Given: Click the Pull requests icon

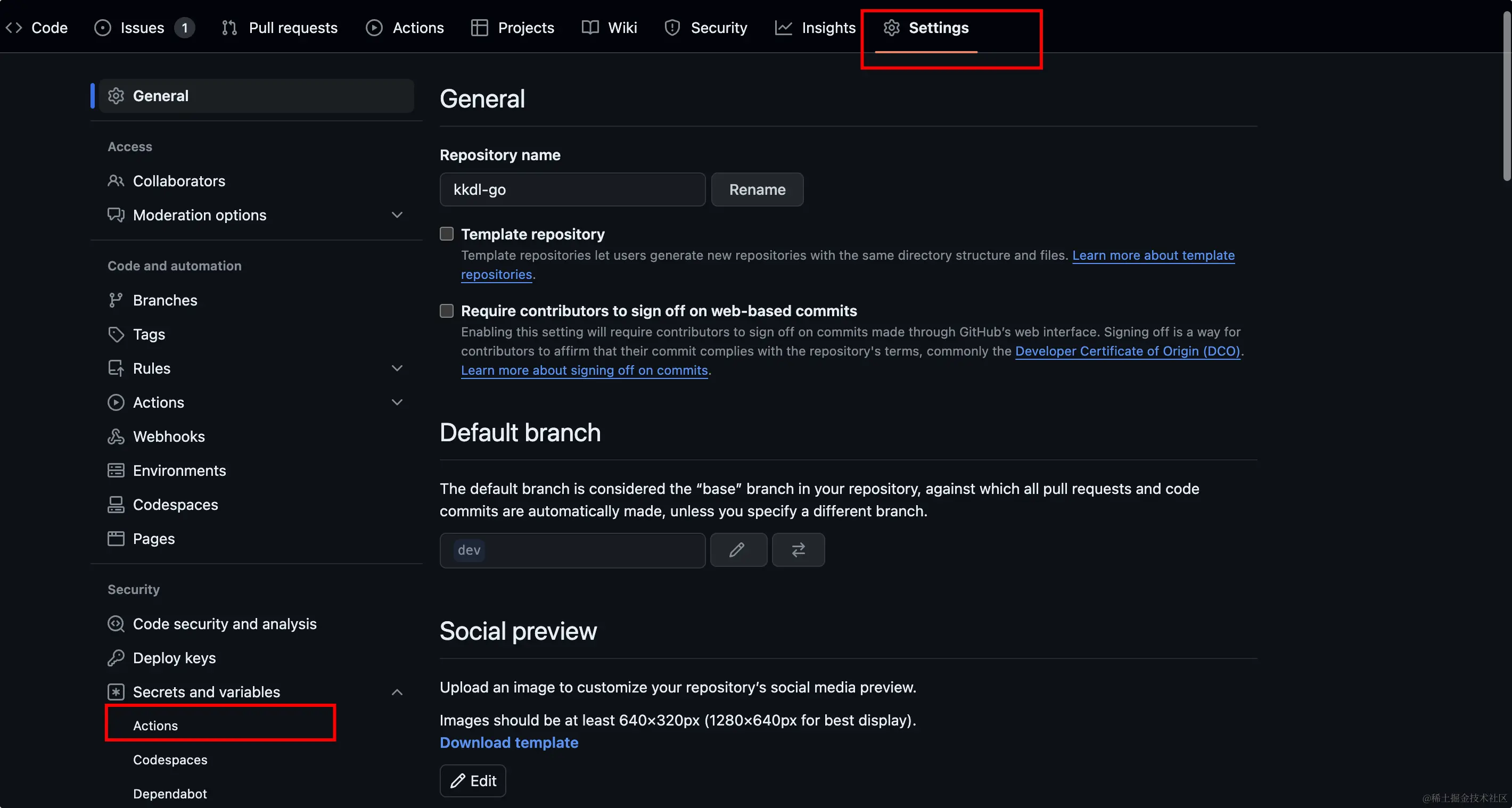Looking at the screenshot, I should click(x=229, y=28).
